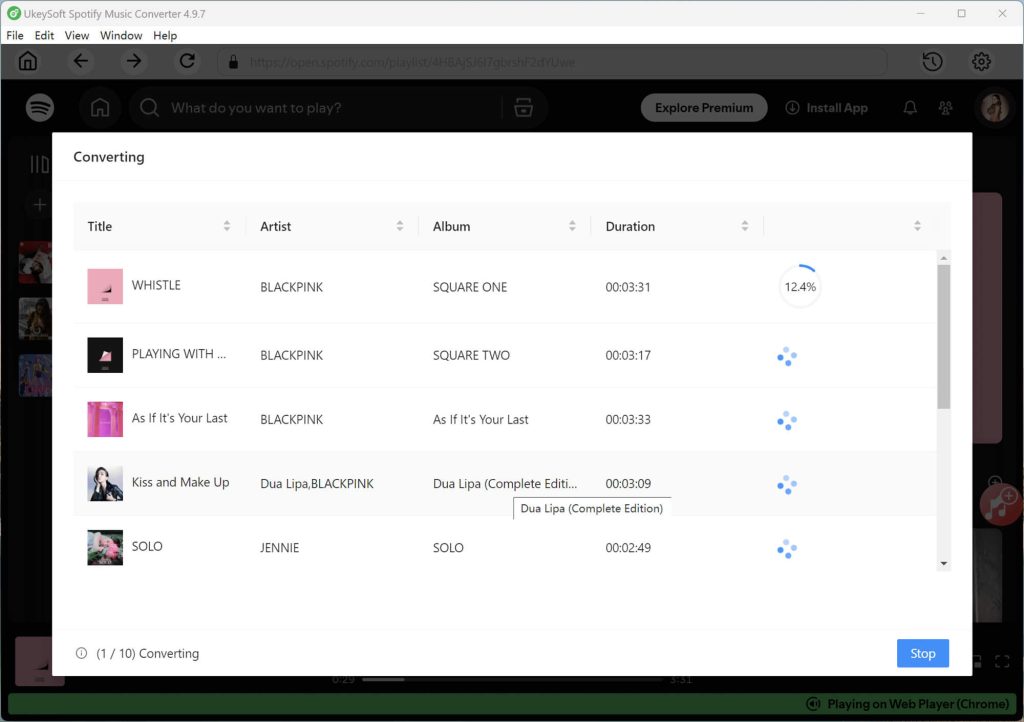The height and width of the screenshot is (722, 1024).
Task: Open the converter Settings gear icon
Action: 981,61
